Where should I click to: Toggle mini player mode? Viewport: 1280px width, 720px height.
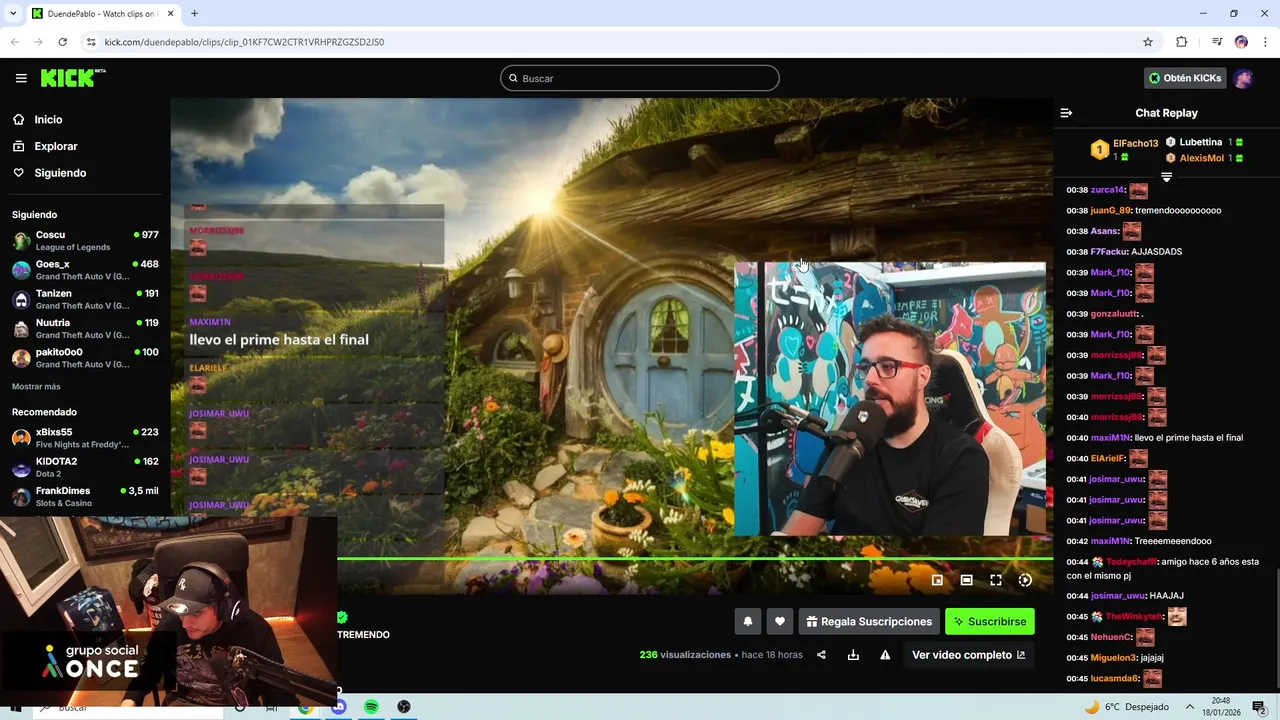coord(937,580)
